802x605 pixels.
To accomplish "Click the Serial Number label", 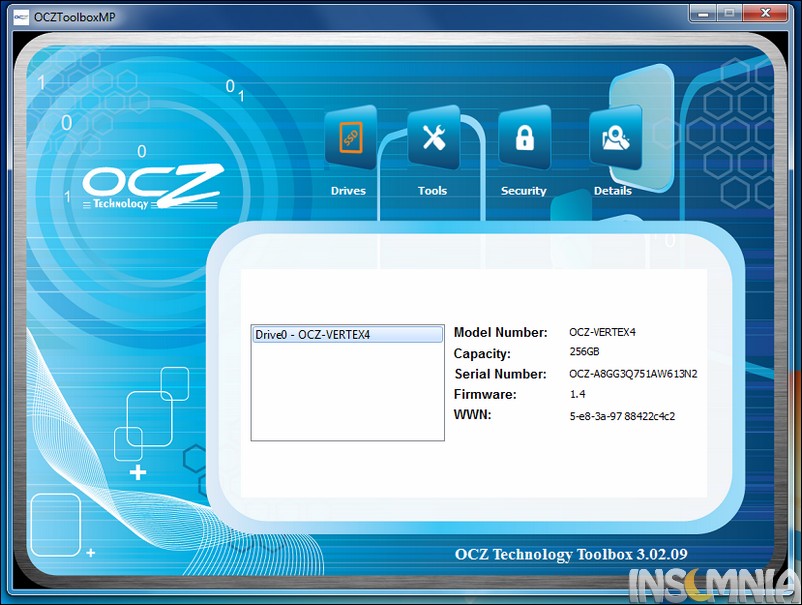I will point(500,374).
